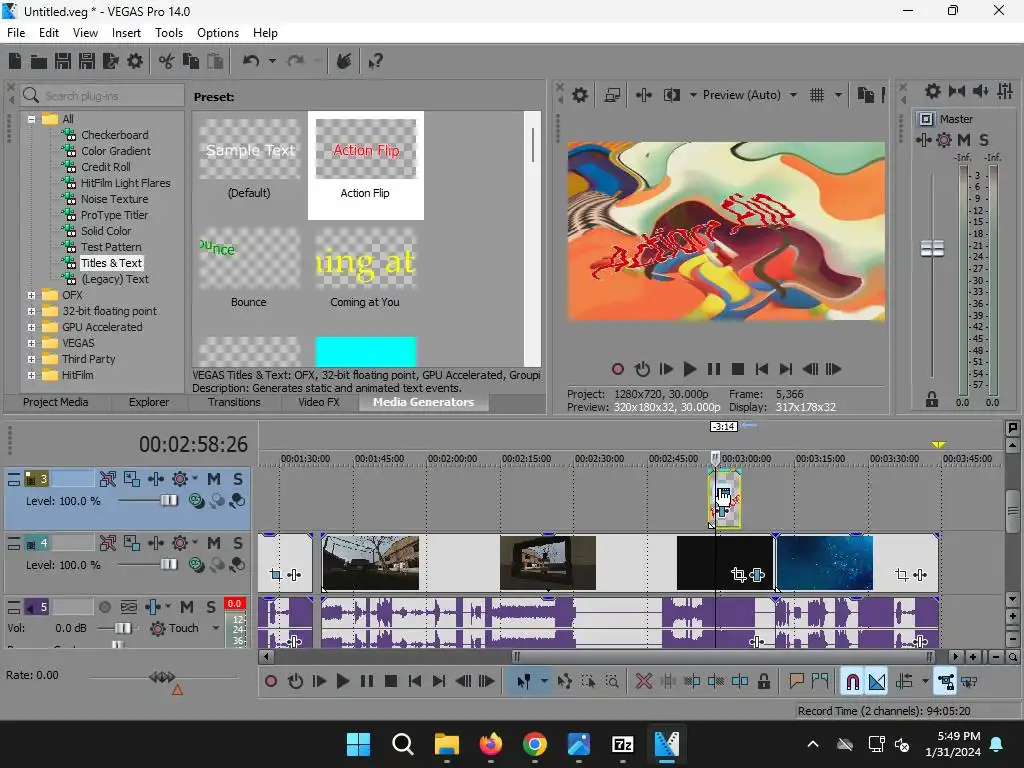Click the Search plug-ins field
Screen dimensions: 1024x768
(x=104, y=96)
